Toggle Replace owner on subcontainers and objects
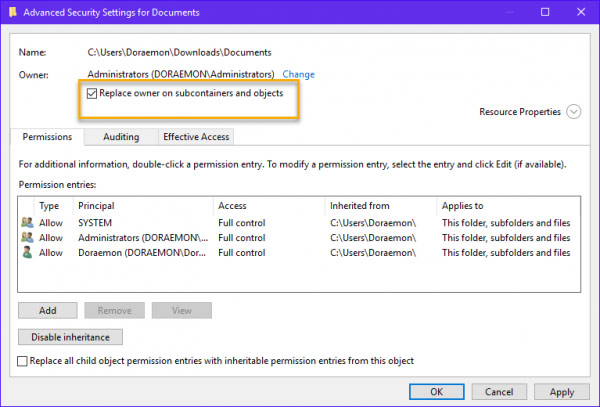Viewport: 600px width, 407px height. coord(92,93)
